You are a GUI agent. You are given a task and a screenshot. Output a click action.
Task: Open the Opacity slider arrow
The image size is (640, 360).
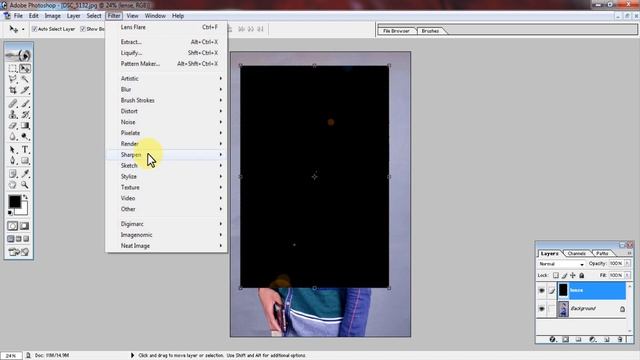[x=627, y=264]
